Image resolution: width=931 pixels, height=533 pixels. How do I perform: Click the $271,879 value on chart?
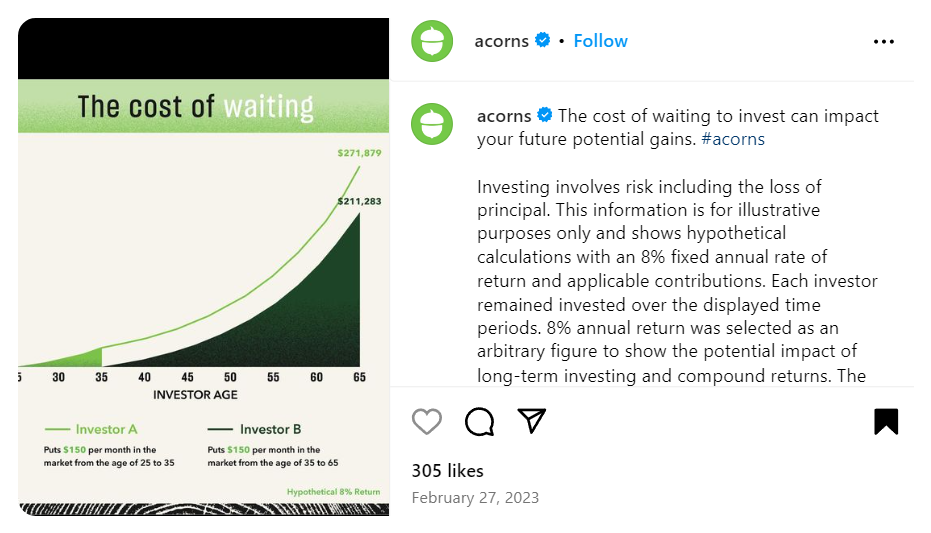[x=359, y=153]
